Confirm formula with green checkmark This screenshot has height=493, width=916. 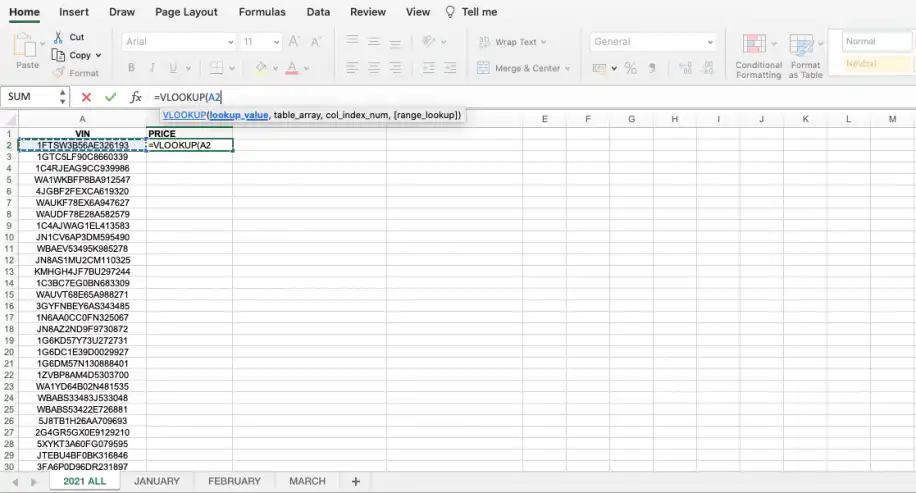110,97
